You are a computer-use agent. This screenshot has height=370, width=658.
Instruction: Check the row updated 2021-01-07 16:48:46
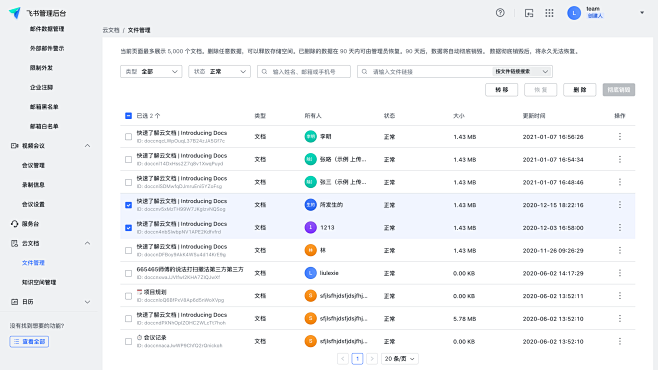tap(128, 182)
